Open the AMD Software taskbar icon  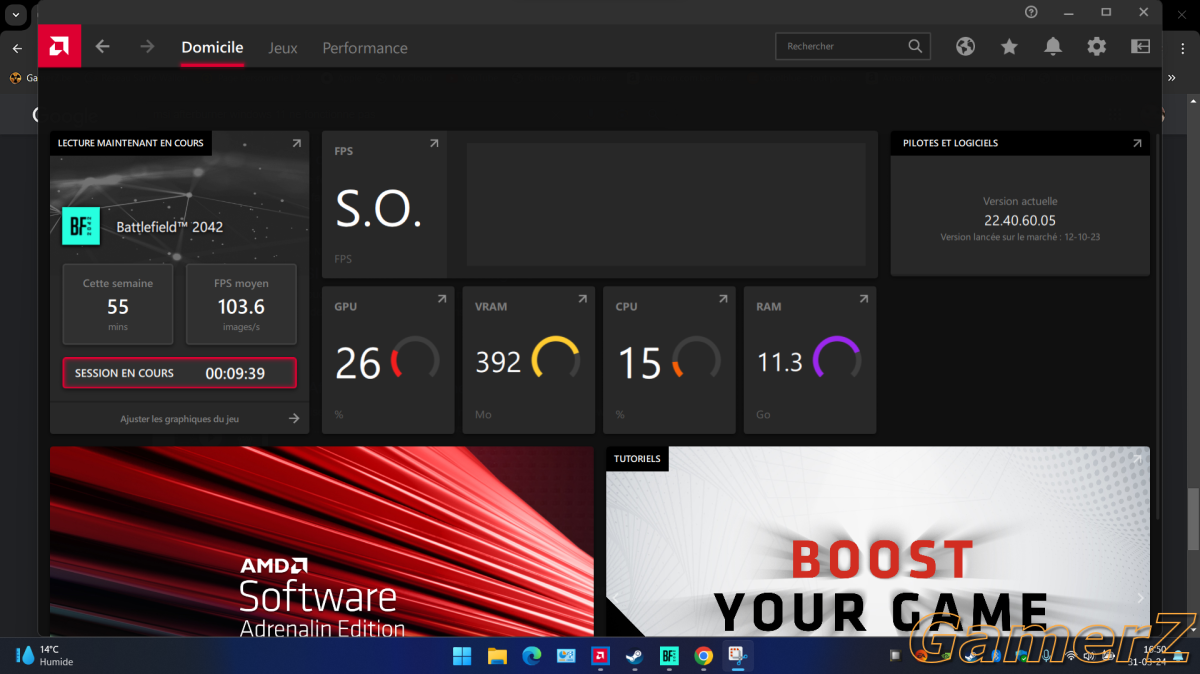(600, 656)
